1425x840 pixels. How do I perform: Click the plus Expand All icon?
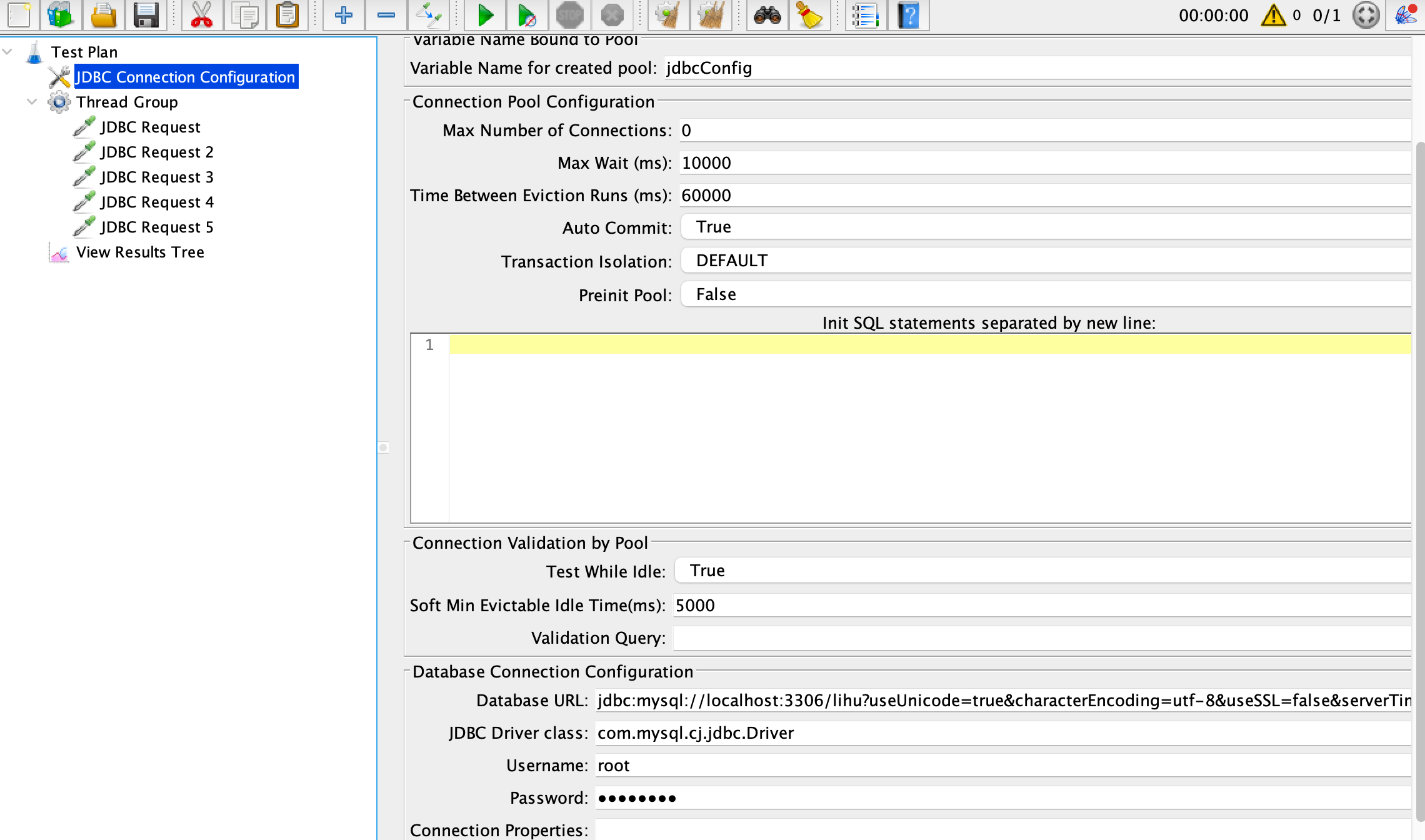tap(344, 15)
